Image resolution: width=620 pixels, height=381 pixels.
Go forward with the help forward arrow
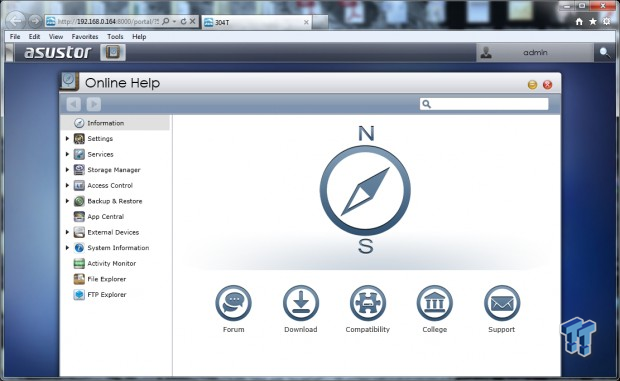tap(94, 104)
